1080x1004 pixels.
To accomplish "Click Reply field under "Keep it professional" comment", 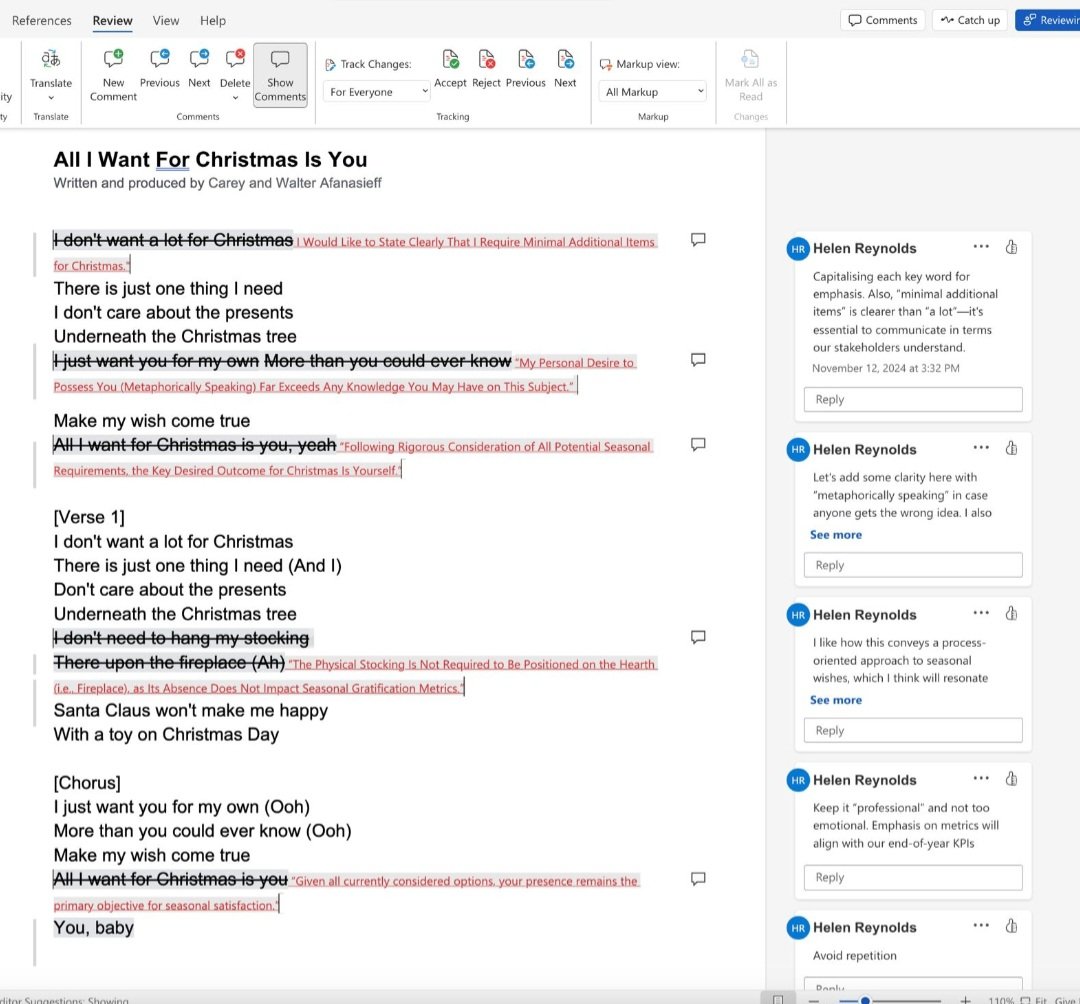I will [913, 877].
